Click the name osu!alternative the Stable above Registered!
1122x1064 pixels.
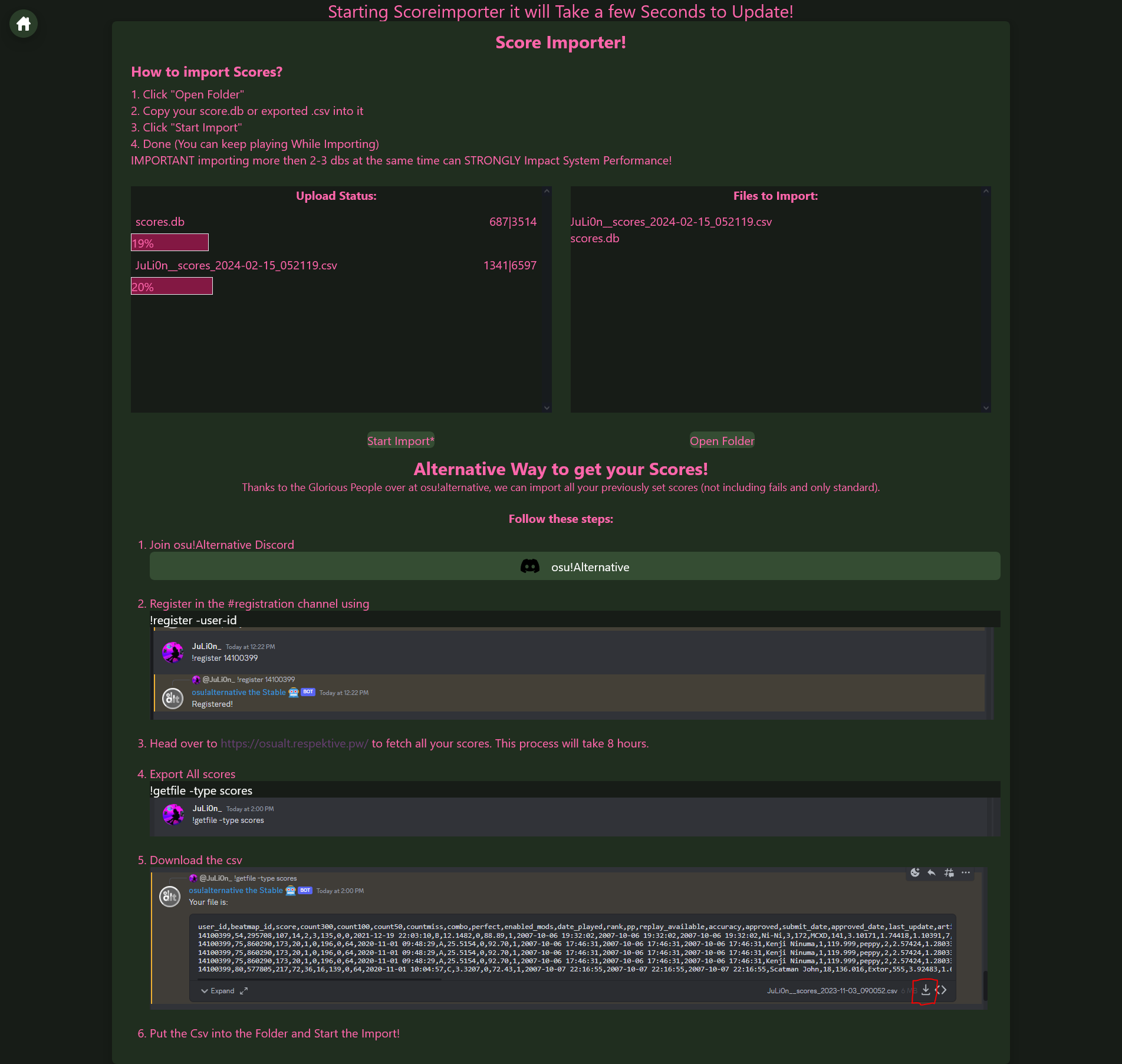coord(238,692)
